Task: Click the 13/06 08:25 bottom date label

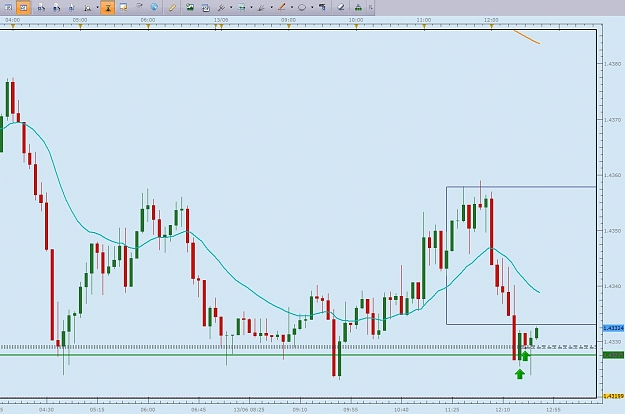Action: tap(249, 409)
